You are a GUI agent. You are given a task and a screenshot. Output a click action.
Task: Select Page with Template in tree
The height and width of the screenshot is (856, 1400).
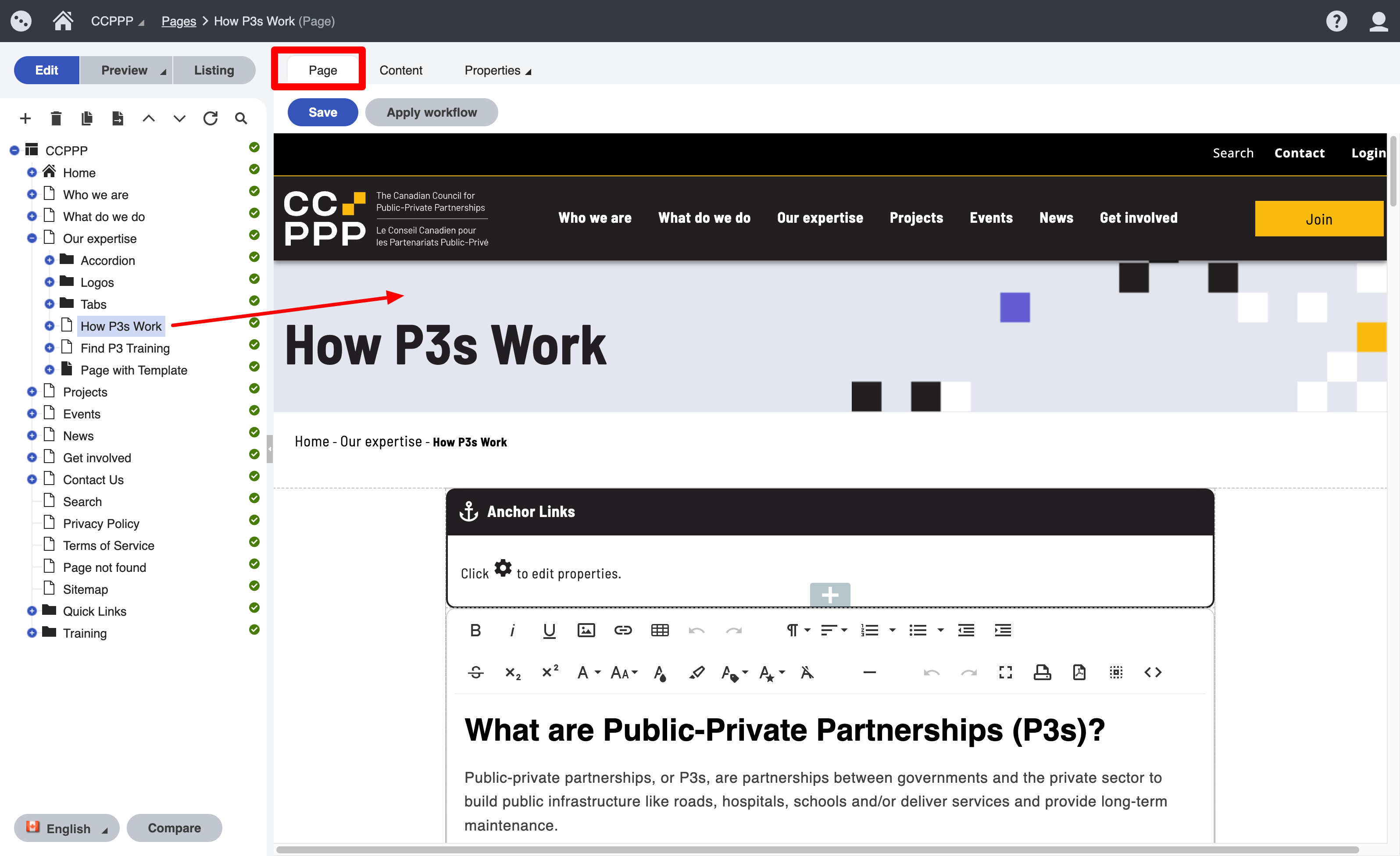(133, 370)
